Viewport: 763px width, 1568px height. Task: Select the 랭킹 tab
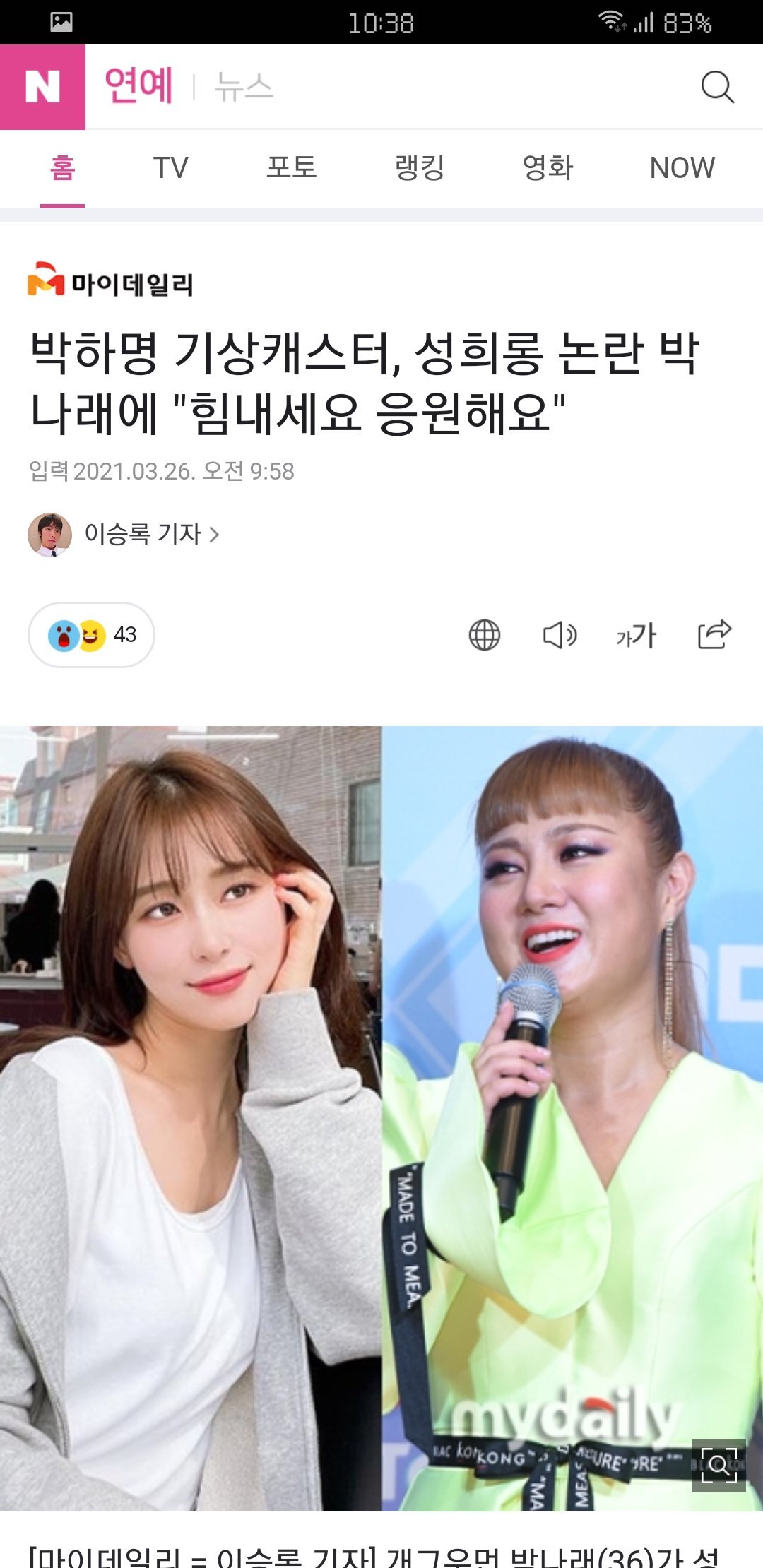tap(420, 168)
